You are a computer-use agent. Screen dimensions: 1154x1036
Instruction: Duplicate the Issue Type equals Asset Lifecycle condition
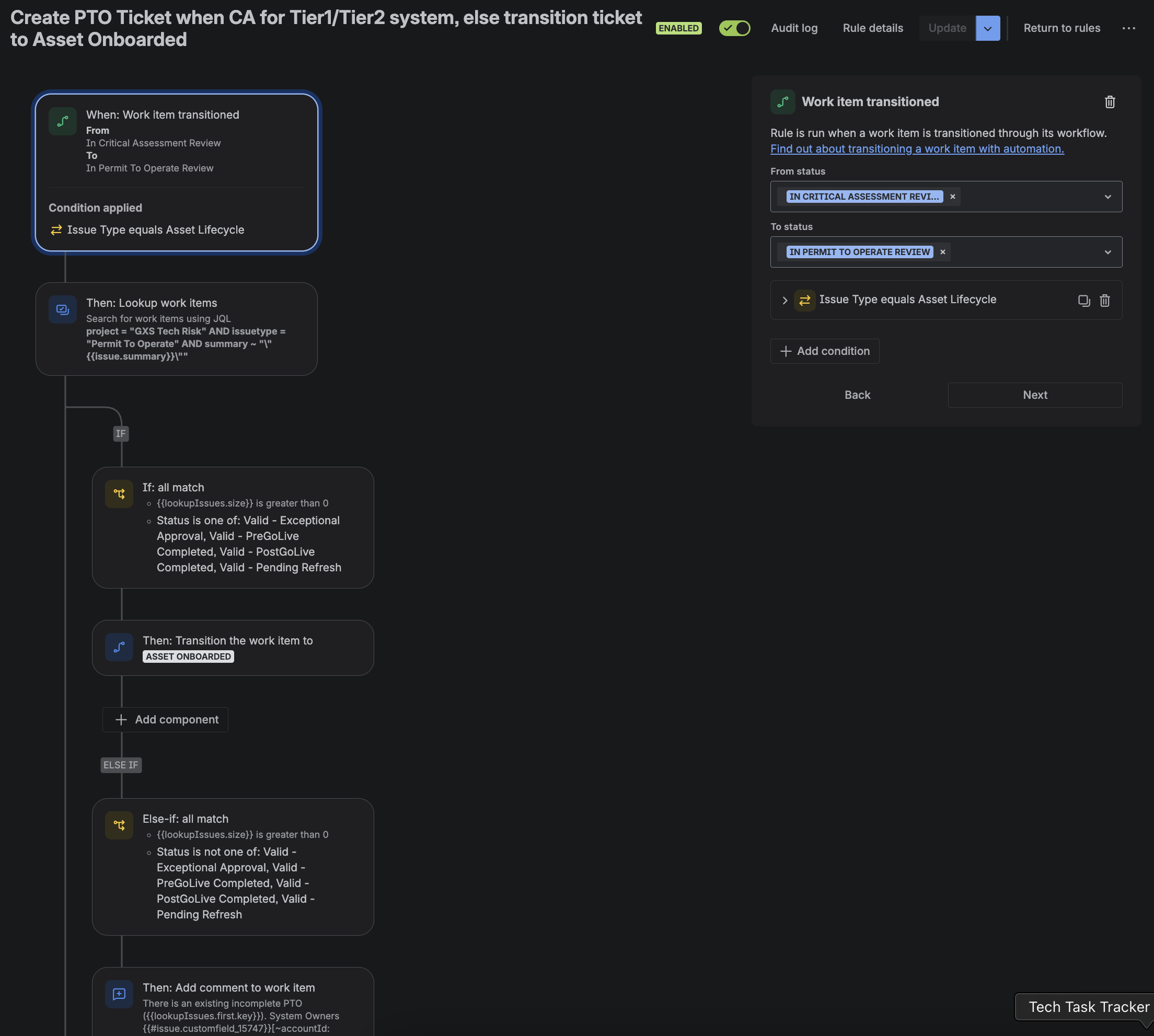tap(1084, 301)
